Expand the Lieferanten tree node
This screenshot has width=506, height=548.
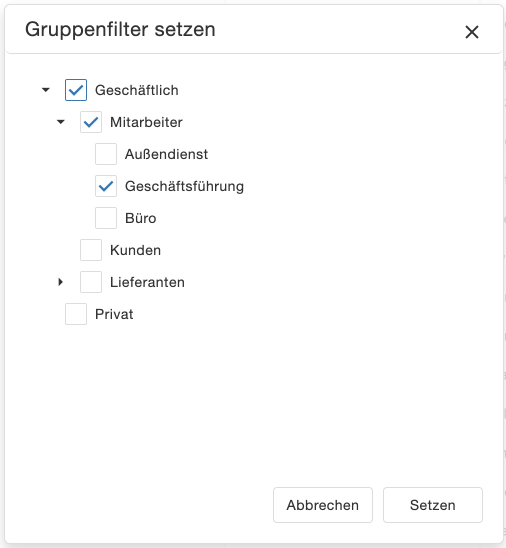click(60, 282)
